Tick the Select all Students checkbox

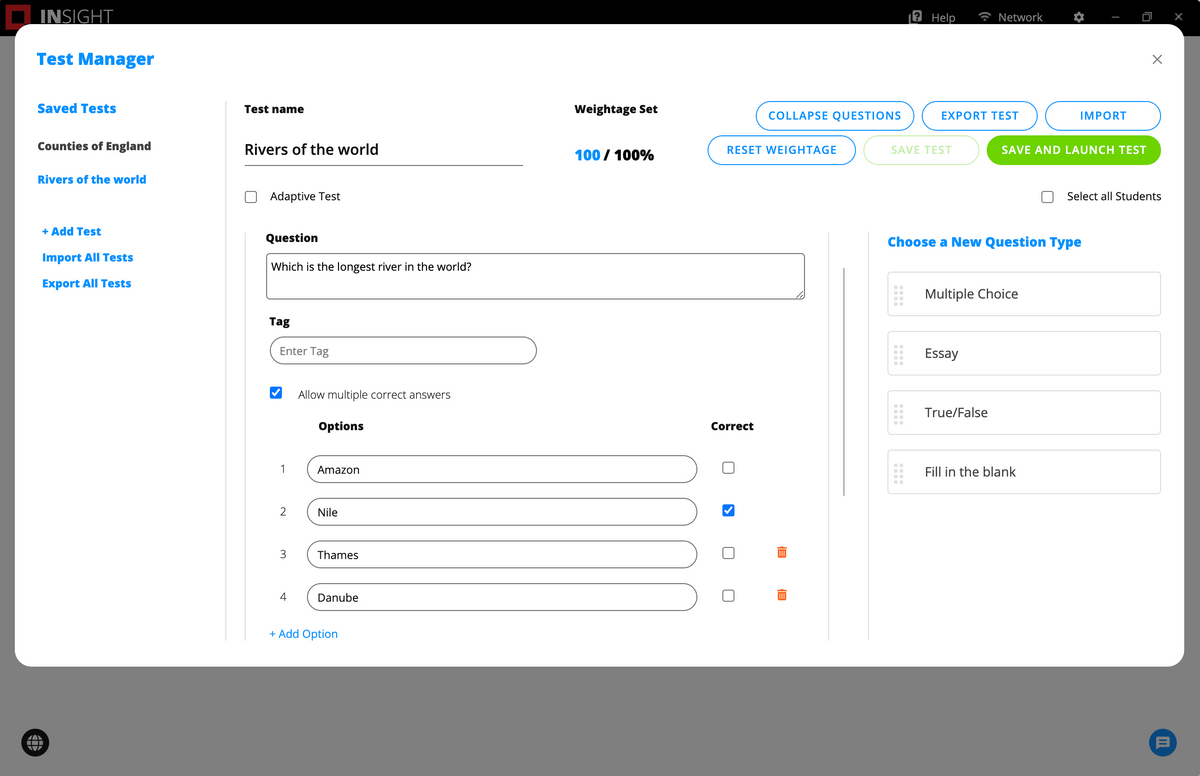point(1047,197)
